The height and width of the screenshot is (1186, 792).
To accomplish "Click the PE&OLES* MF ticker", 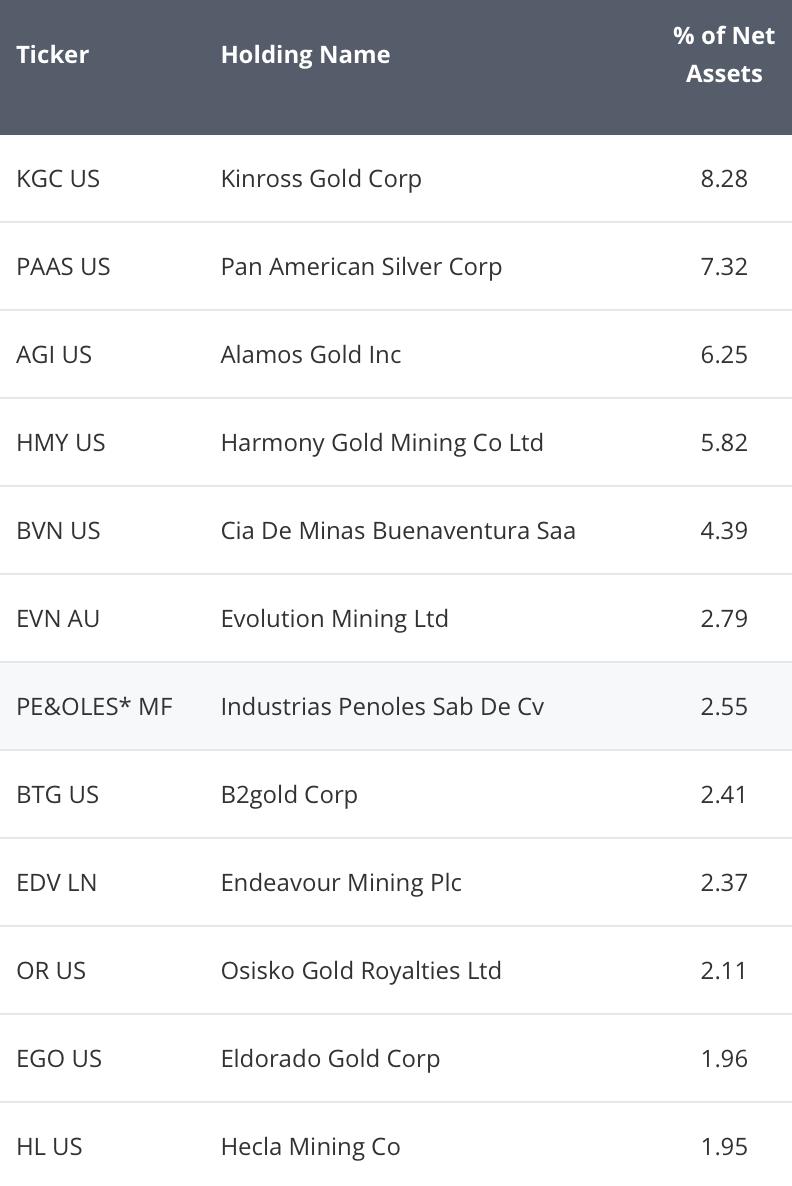I will [95, 706].
